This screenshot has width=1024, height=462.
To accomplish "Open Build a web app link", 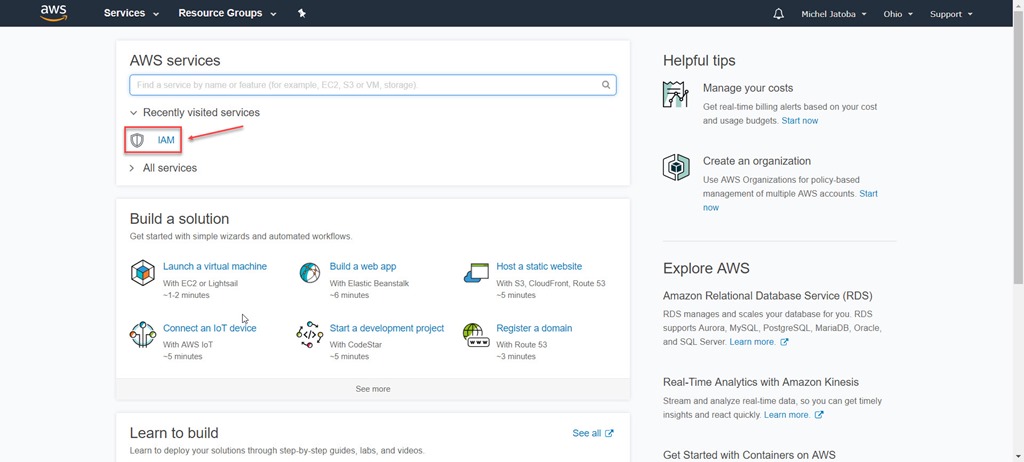I will click(363, 267).
